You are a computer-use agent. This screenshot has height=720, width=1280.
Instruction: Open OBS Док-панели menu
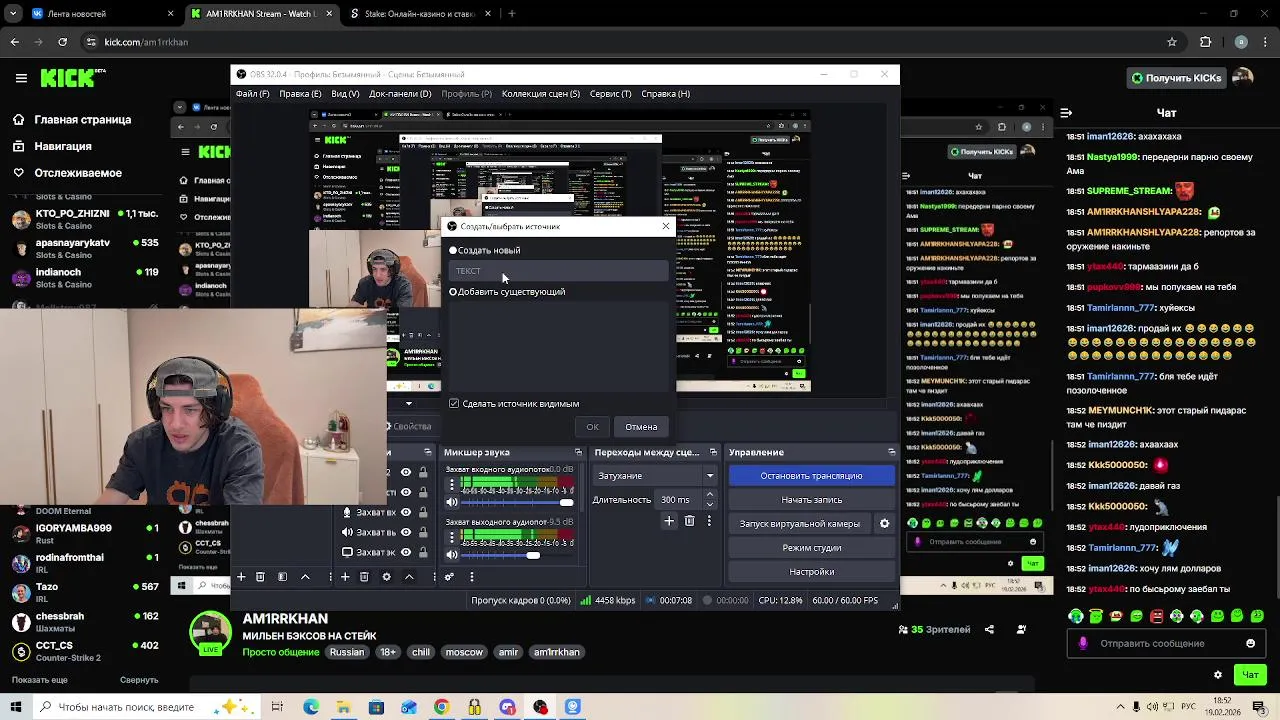tap(400, 94)
